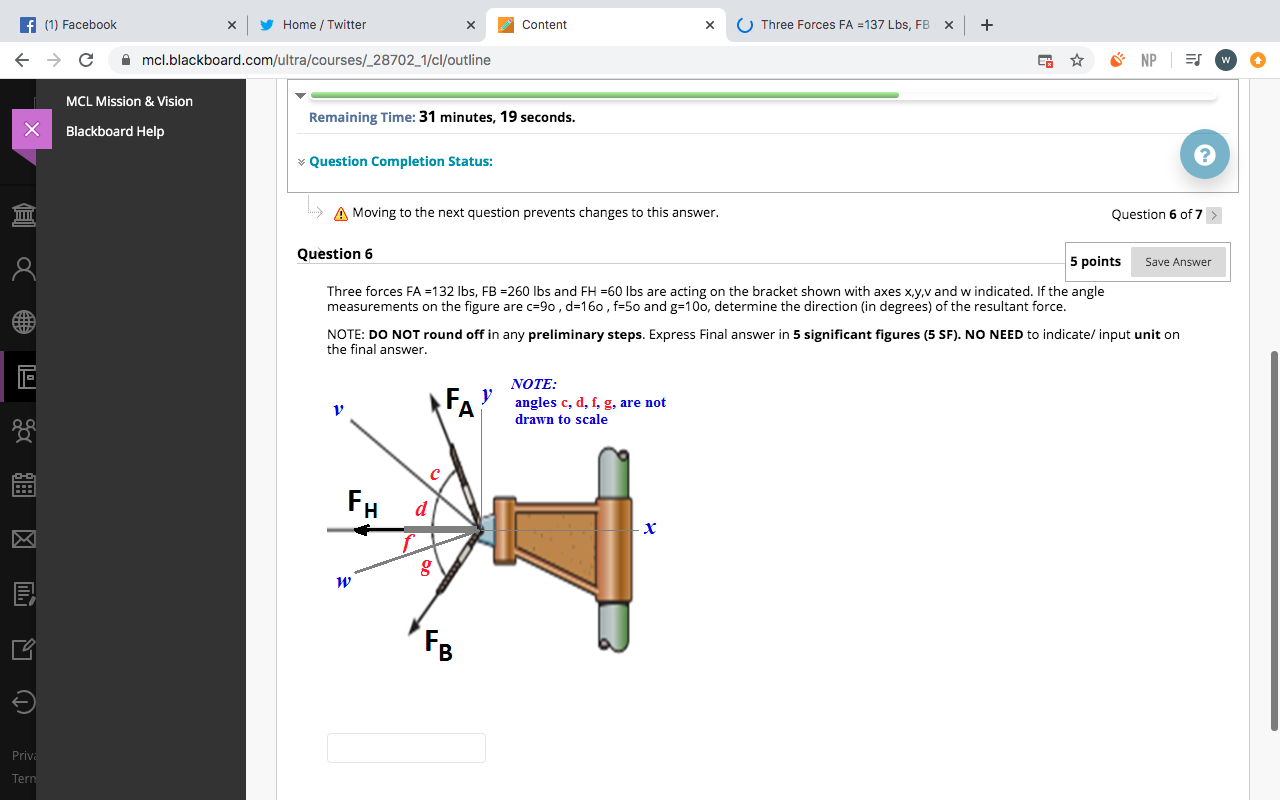Open Messages envelope icon in sidebar
Viewport: 1280px width, 800px height.
pyautogui.click(x=22, y=539)
